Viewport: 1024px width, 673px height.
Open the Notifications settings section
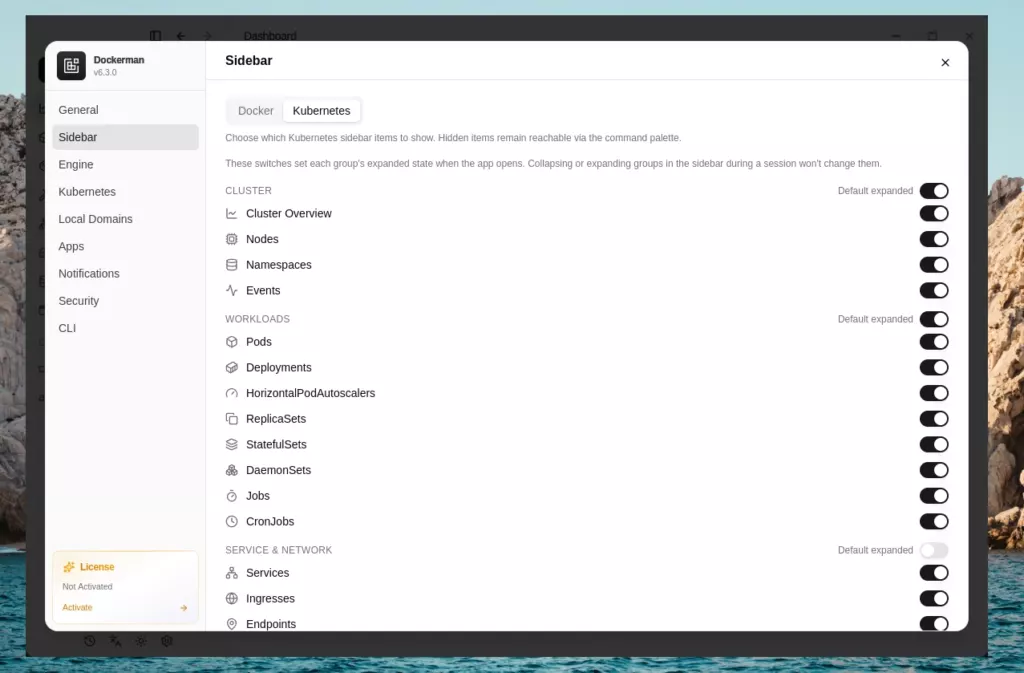125,274
